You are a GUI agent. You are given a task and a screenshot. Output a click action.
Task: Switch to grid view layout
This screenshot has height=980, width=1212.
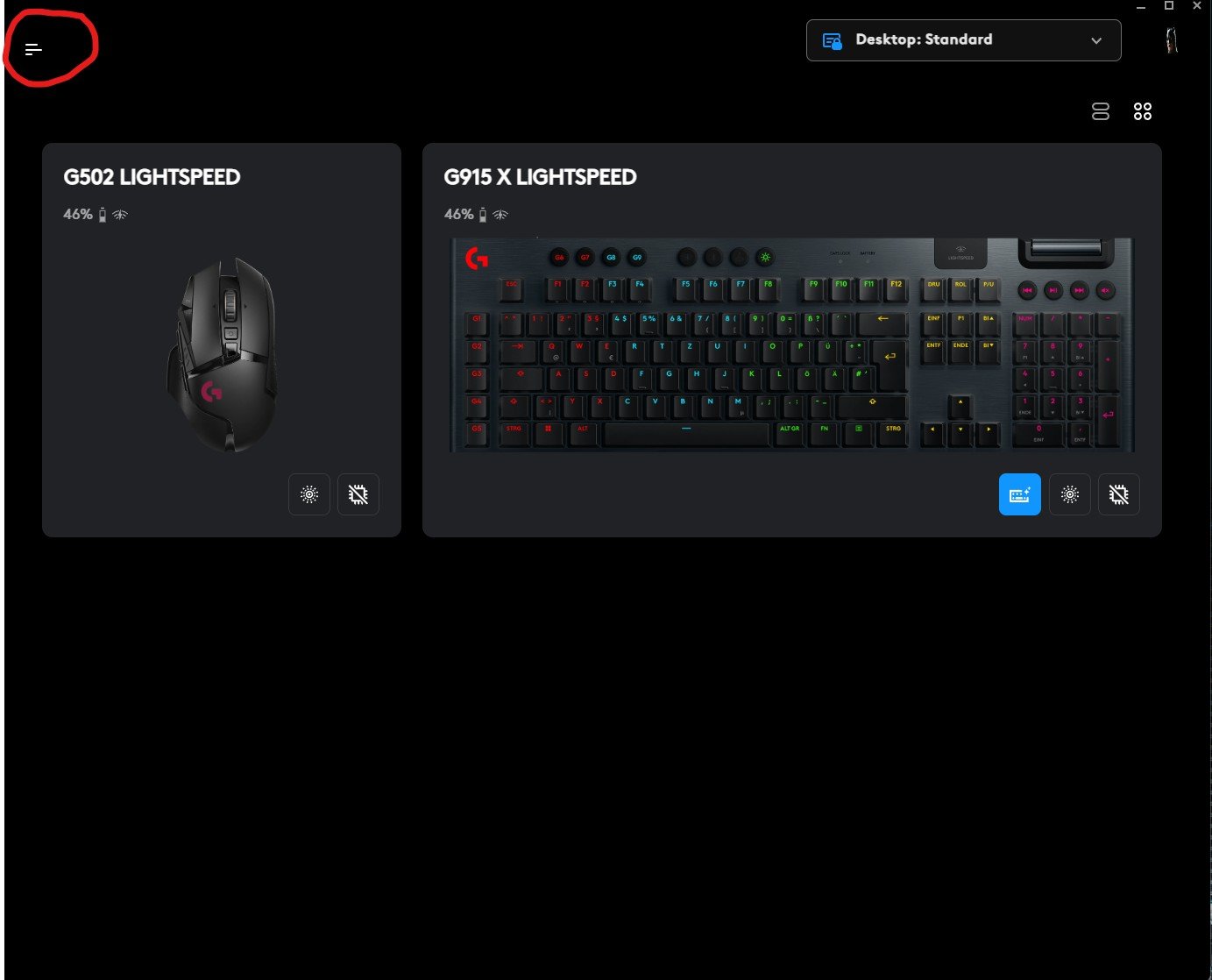(1143, 111)
